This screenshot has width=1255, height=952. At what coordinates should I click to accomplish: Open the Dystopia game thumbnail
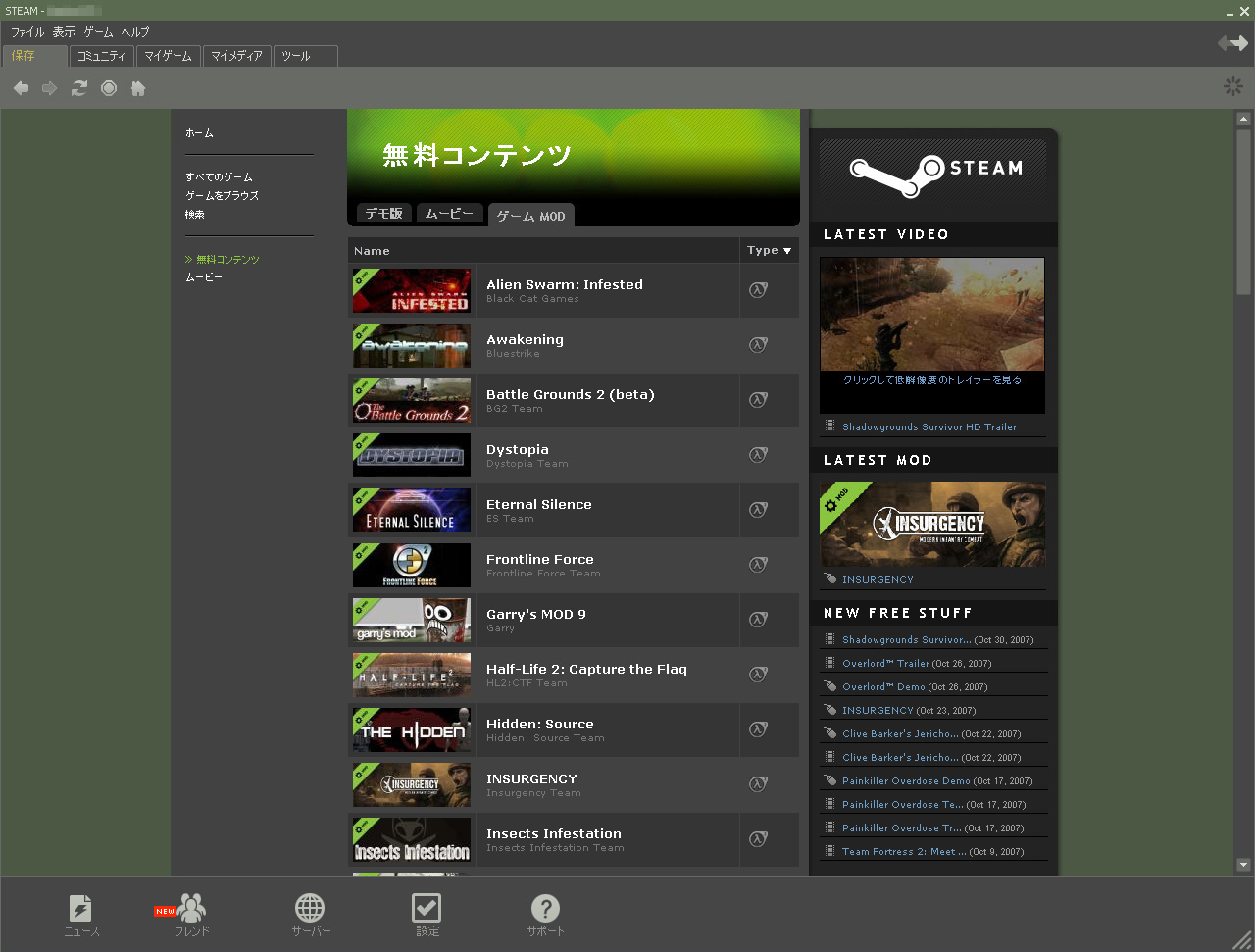(412, 455)
